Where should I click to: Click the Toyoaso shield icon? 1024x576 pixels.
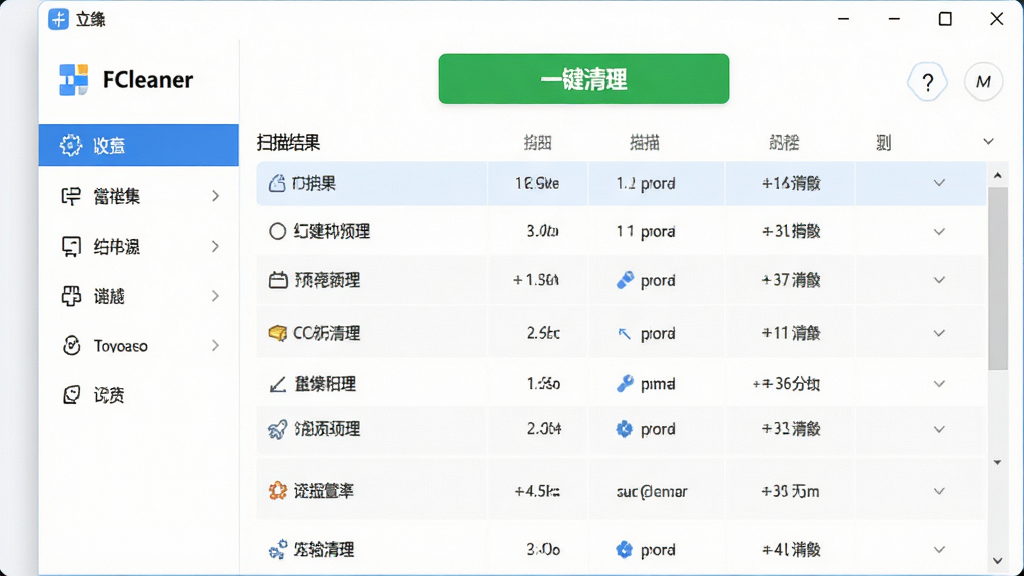click(x=71, y=345)
